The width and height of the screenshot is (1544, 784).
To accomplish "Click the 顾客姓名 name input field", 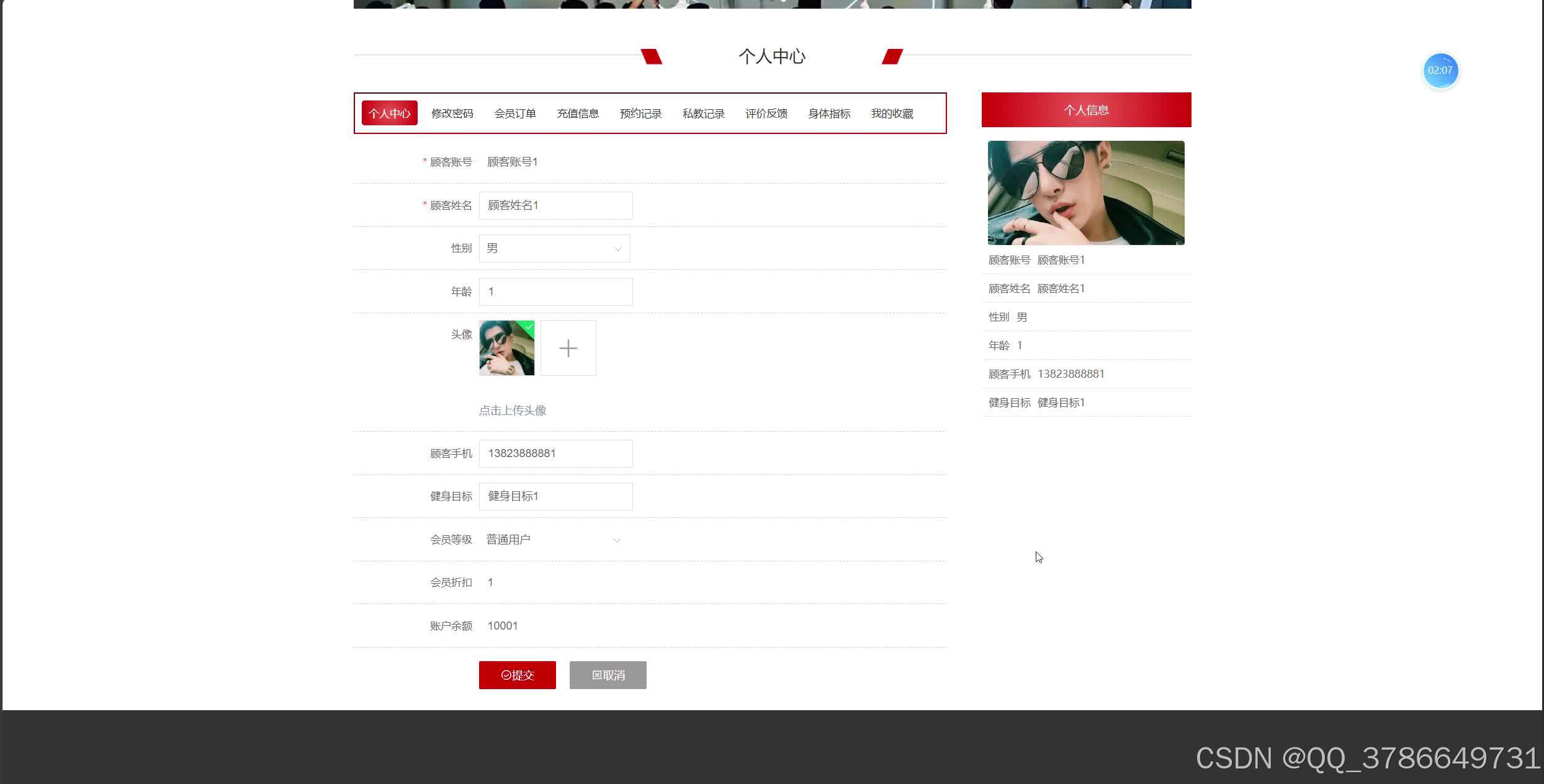I will click(555, 205).
